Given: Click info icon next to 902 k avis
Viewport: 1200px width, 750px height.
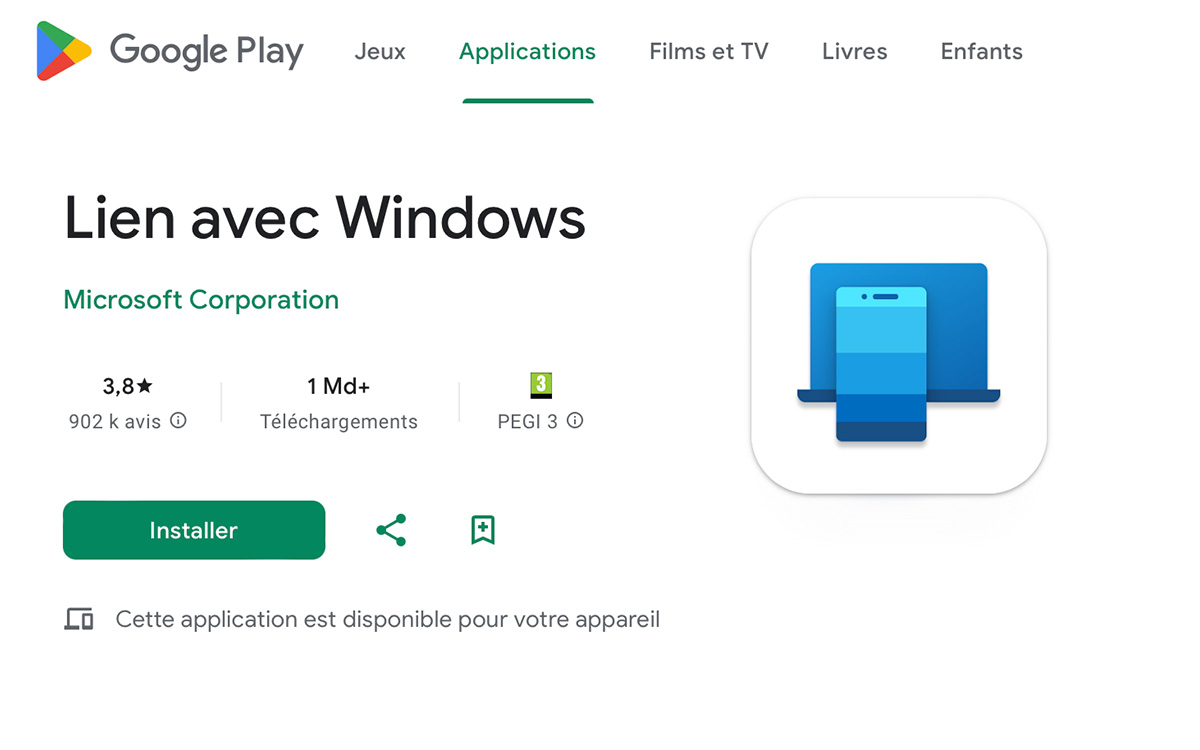Looking at the screenshot, I should click(x=178, y=421).
